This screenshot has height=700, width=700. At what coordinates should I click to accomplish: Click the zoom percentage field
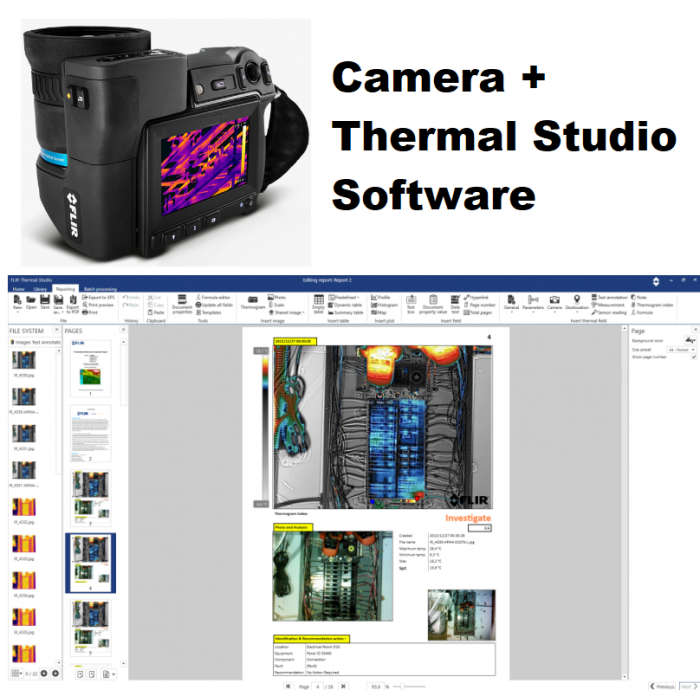click(376, 687)
